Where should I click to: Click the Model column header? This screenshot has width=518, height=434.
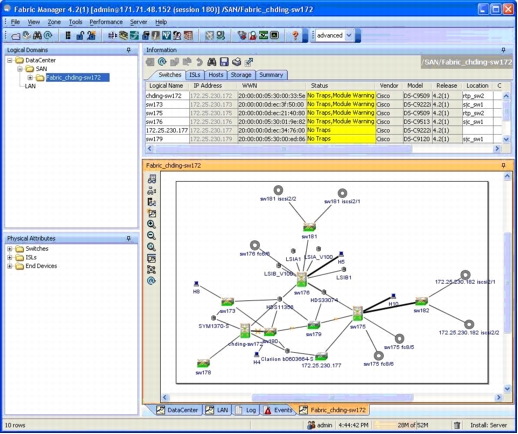(x=417, y=86)
